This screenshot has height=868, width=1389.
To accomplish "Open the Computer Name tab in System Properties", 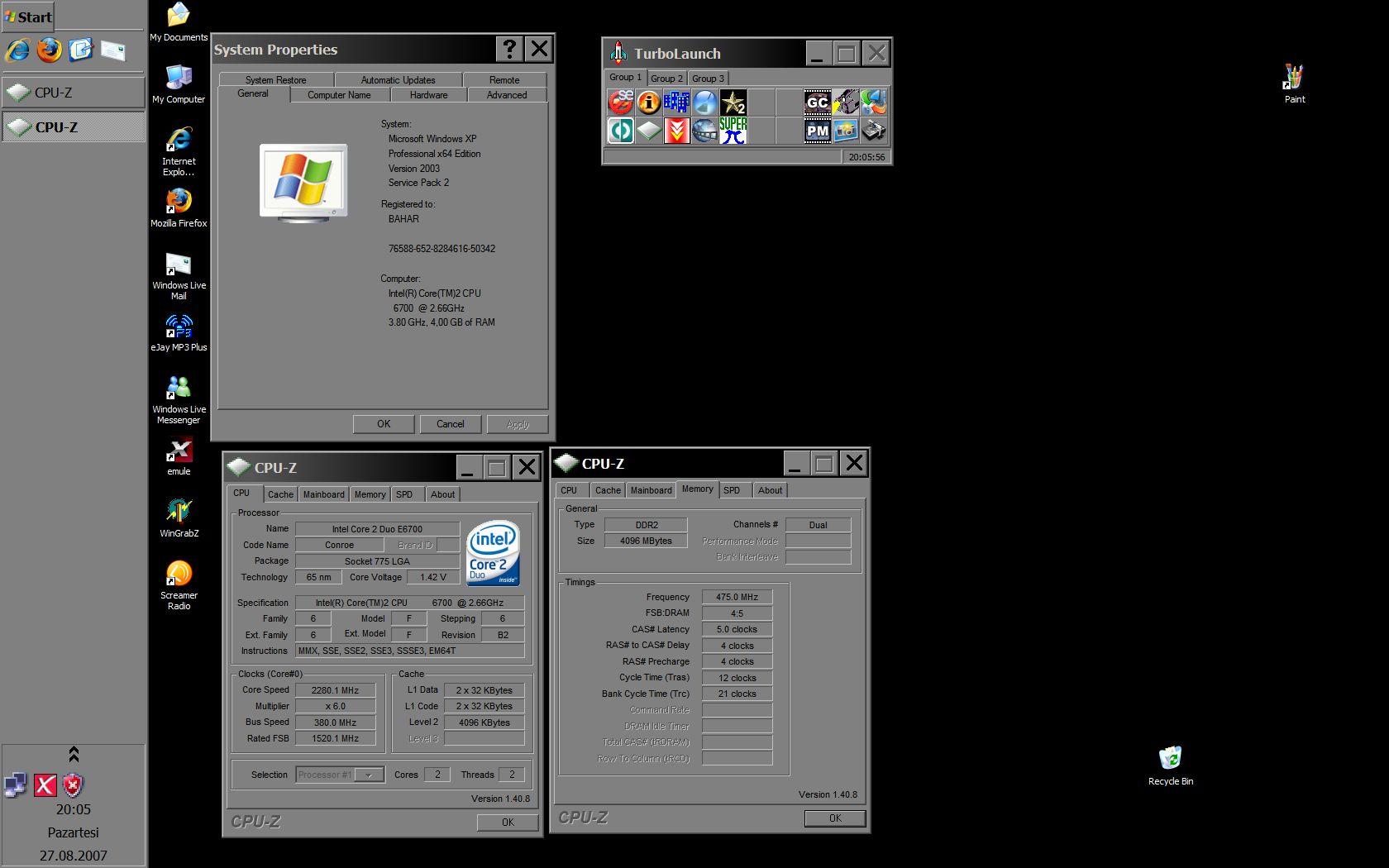I will coord(339,95).
